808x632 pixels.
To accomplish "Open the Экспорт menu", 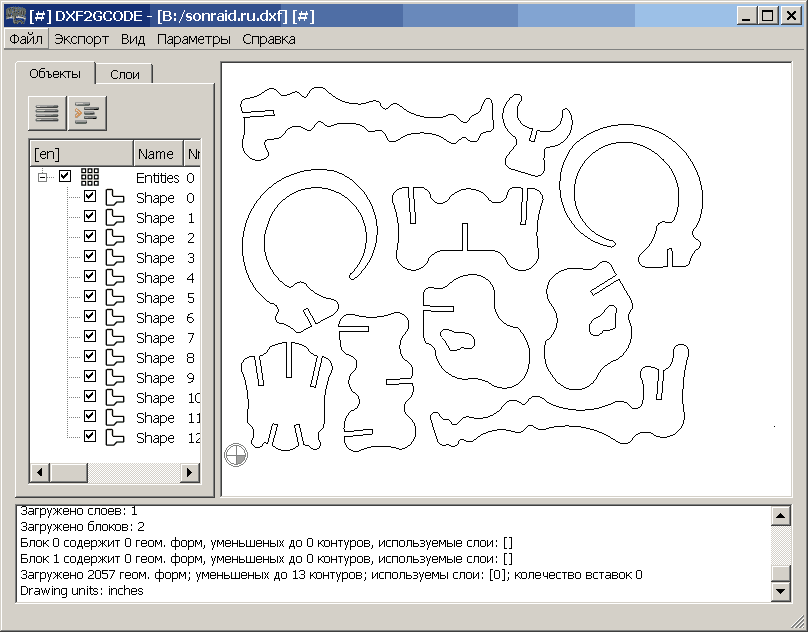I will pos(81,39).
